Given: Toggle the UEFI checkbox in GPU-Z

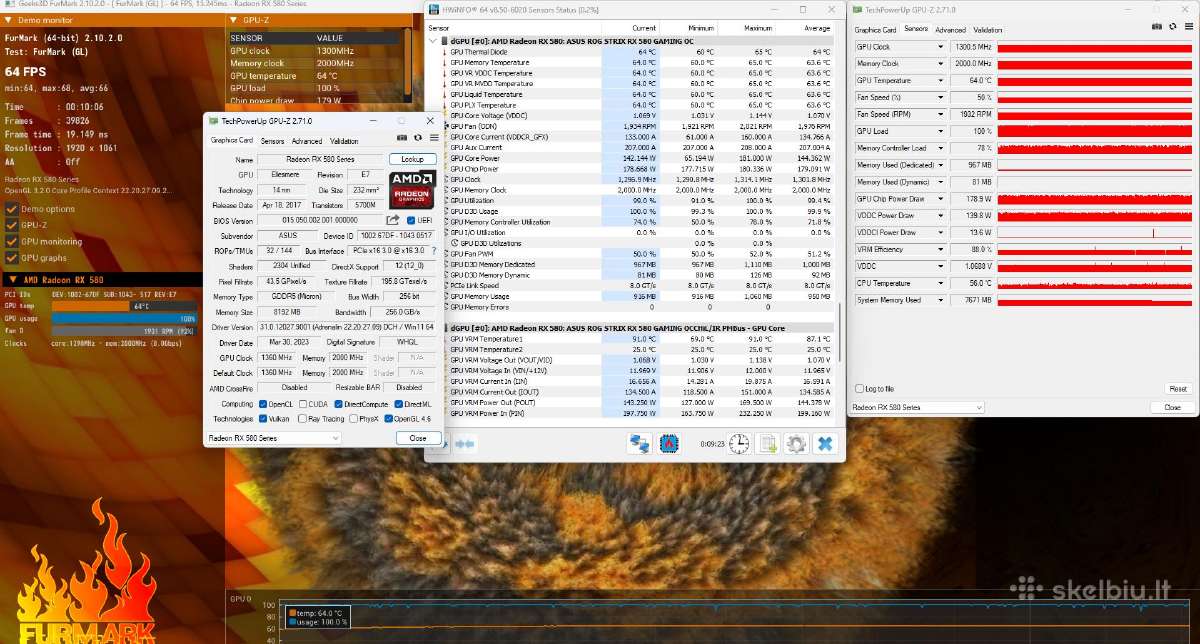Looking at the screenshot, I should (x=411, y=220).
